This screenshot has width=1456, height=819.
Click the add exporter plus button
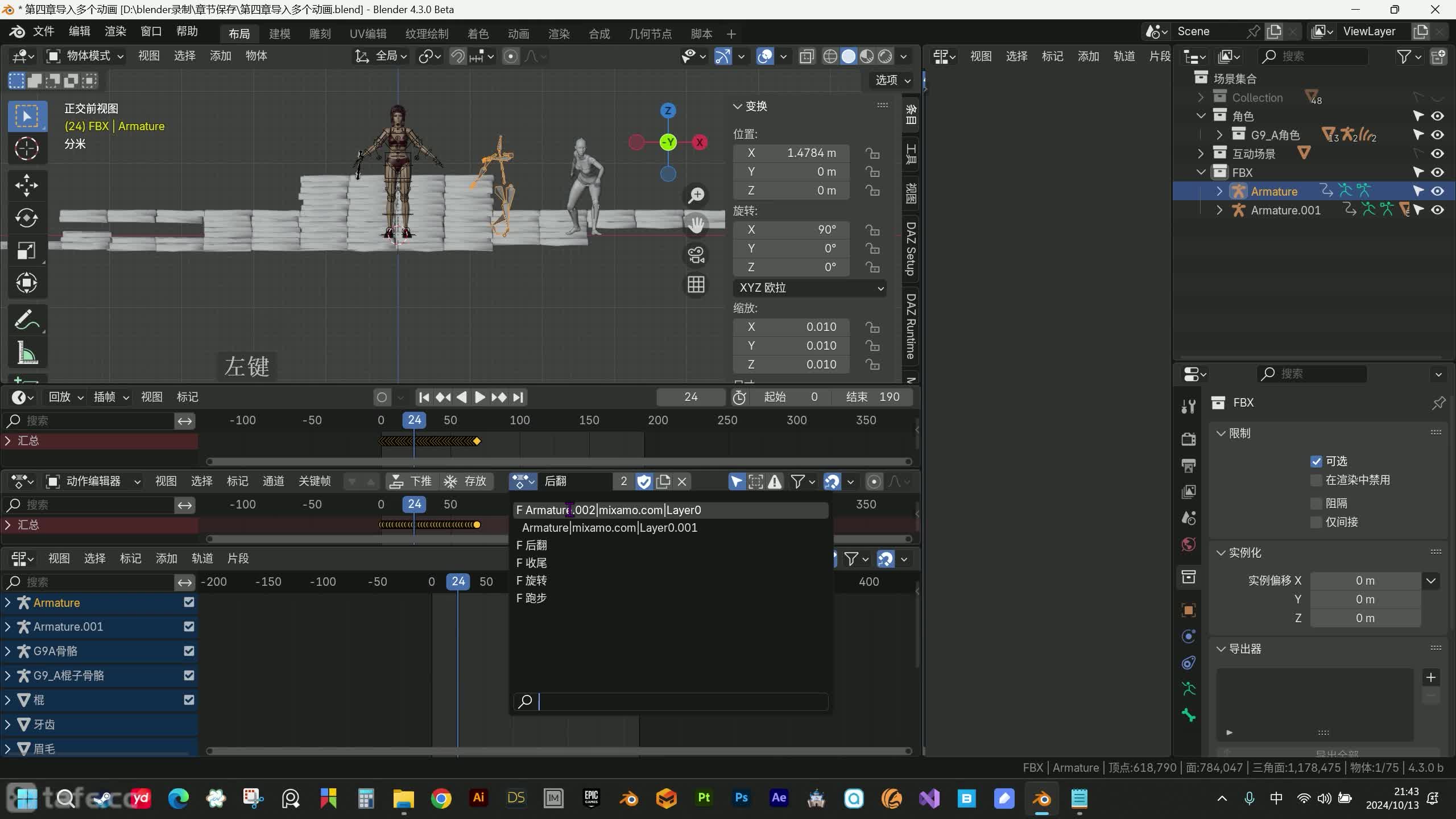1431,677
